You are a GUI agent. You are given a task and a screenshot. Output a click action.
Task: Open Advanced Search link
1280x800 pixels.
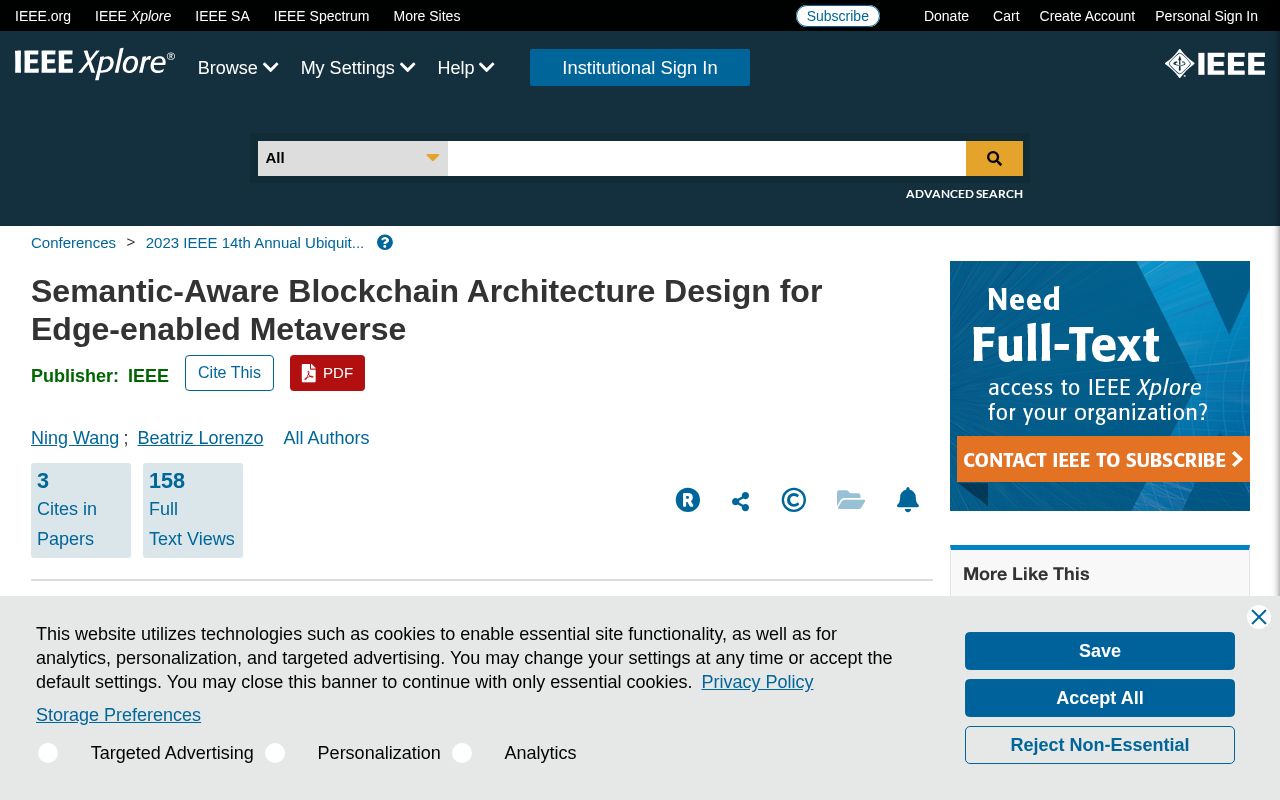(964, 194)
